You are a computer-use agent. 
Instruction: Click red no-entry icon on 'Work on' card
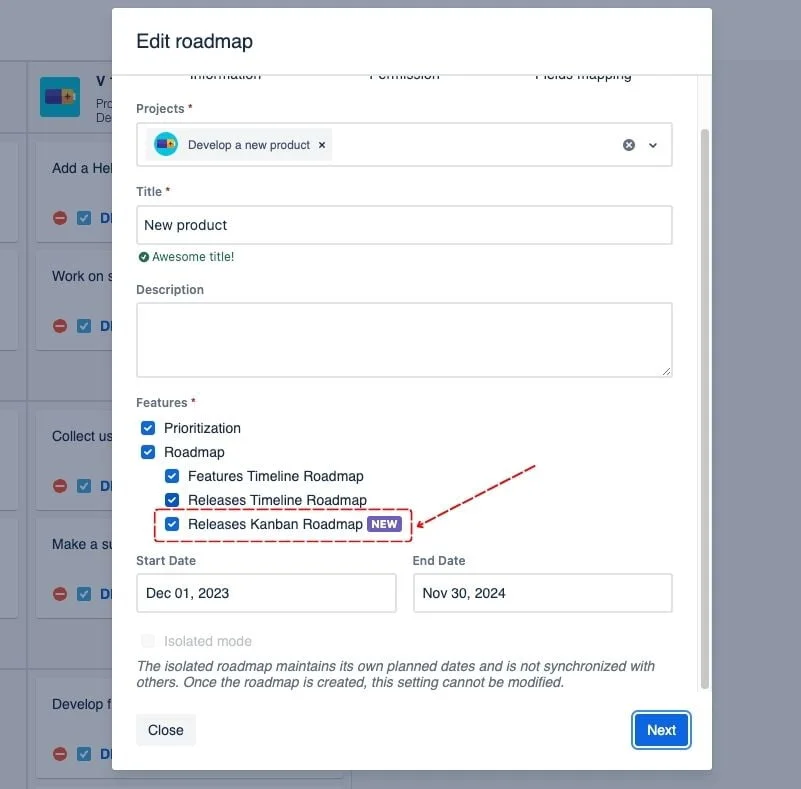[60, 326]
